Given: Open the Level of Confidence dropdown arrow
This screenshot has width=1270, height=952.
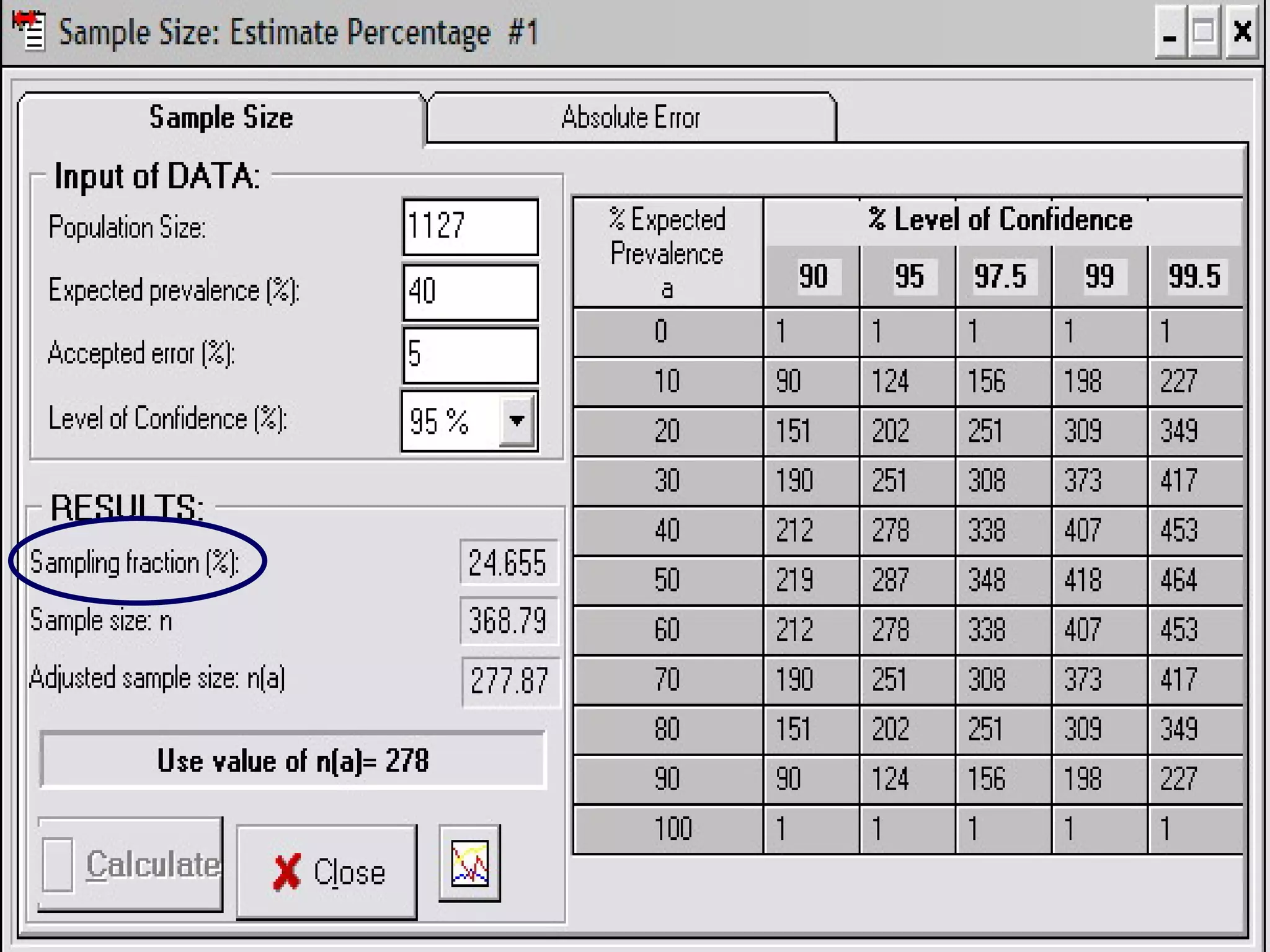Looking at the screenshot, I should [517, 421].
